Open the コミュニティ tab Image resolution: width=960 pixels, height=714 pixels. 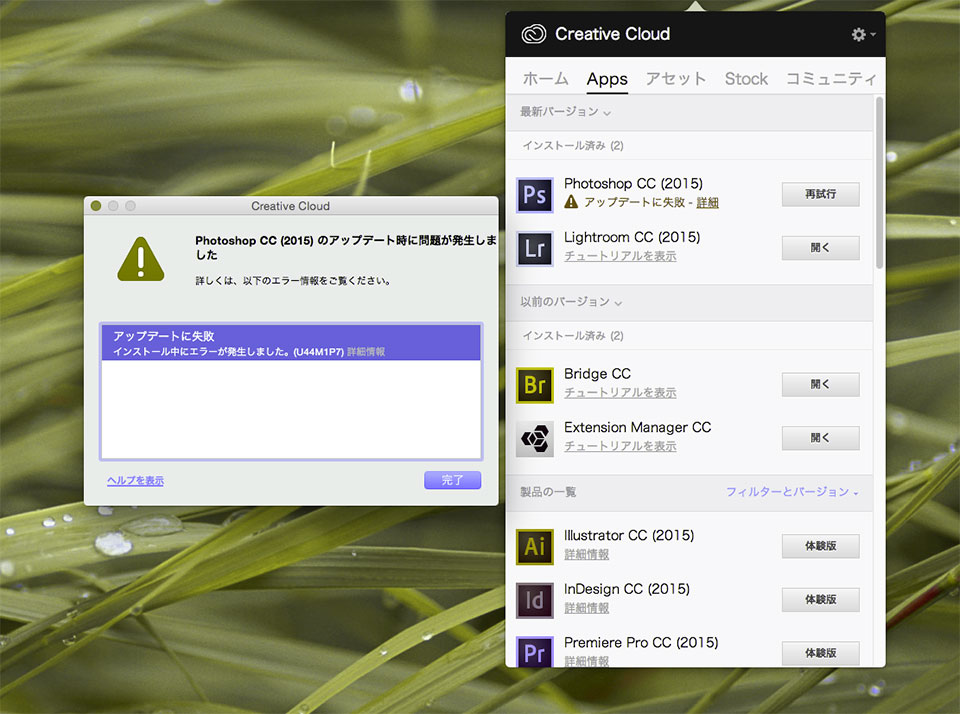(831, 79)
